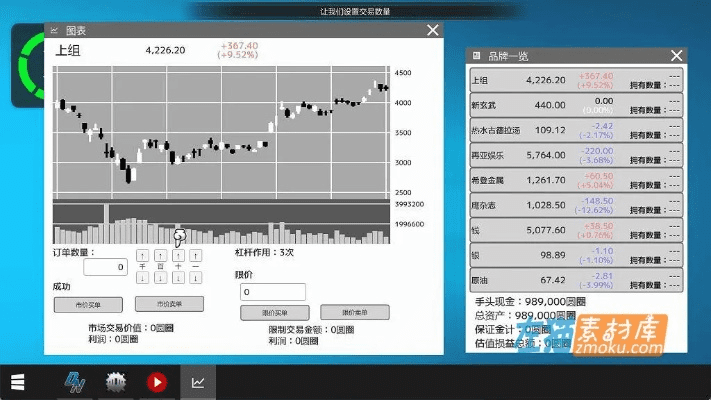Select the 热水古德拉汤 stock row

(576, 130)
